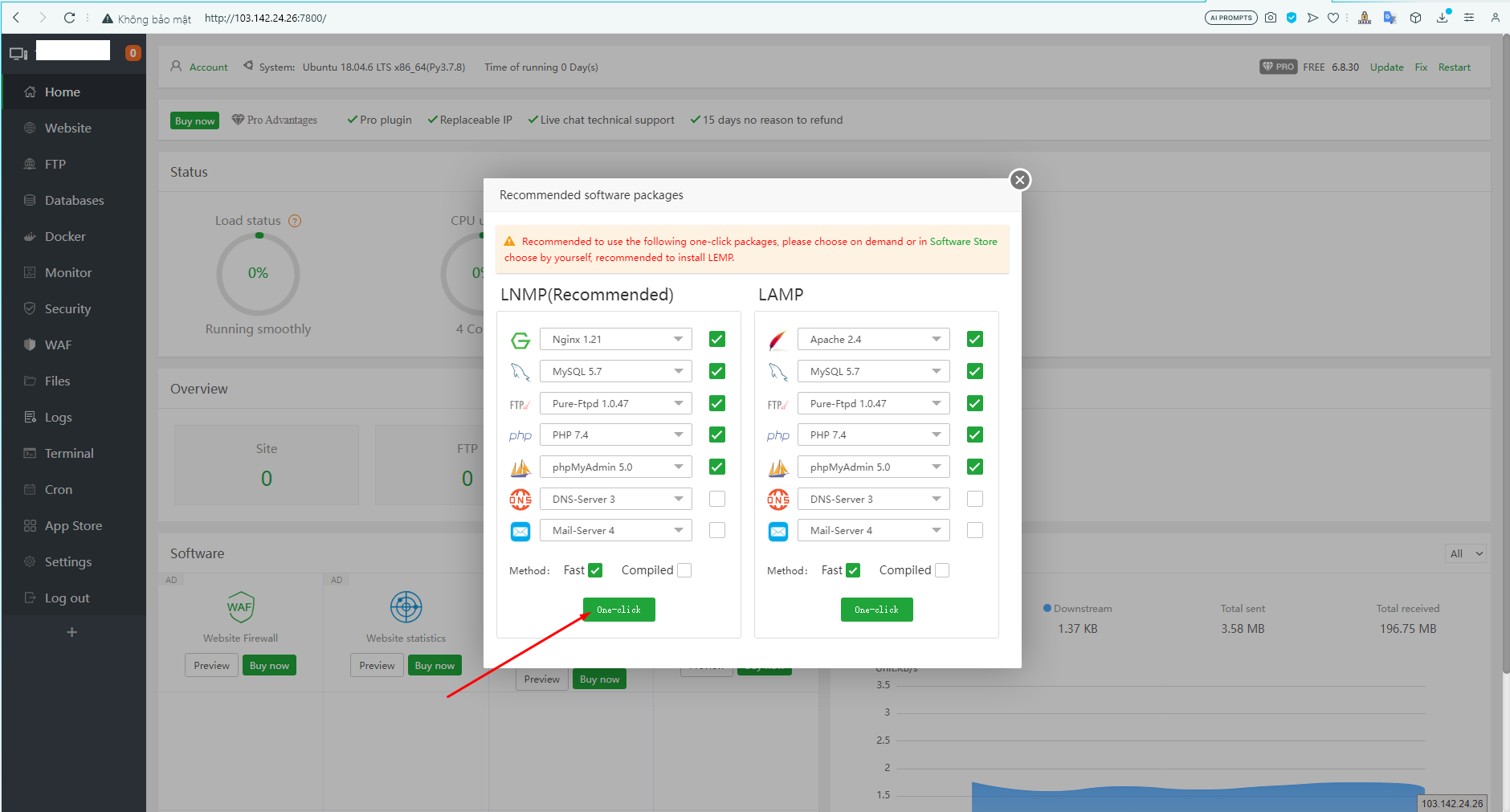
Task: Open Apache 2.4 version dropdown
Action: coord(874,339)
